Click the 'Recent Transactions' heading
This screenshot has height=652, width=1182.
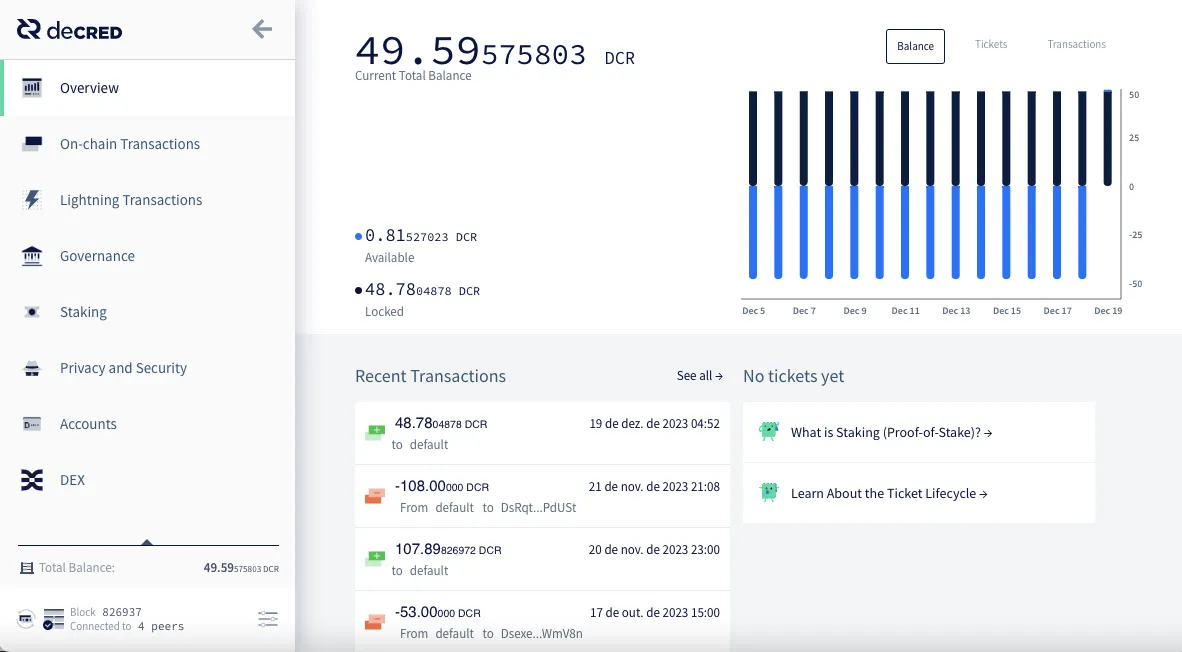430,376
